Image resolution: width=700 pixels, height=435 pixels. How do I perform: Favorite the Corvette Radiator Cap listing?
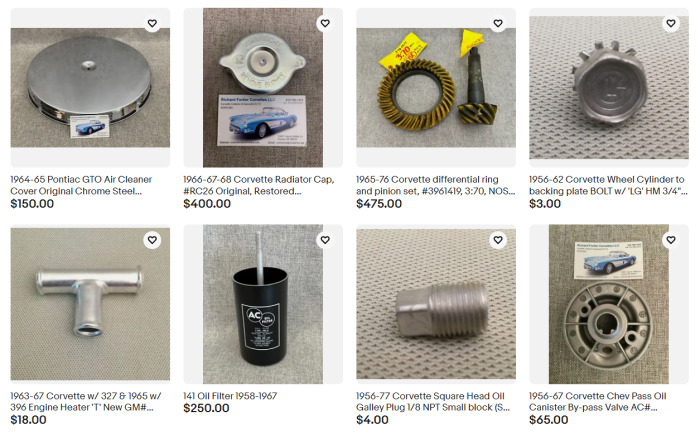(x=325, y=23)
